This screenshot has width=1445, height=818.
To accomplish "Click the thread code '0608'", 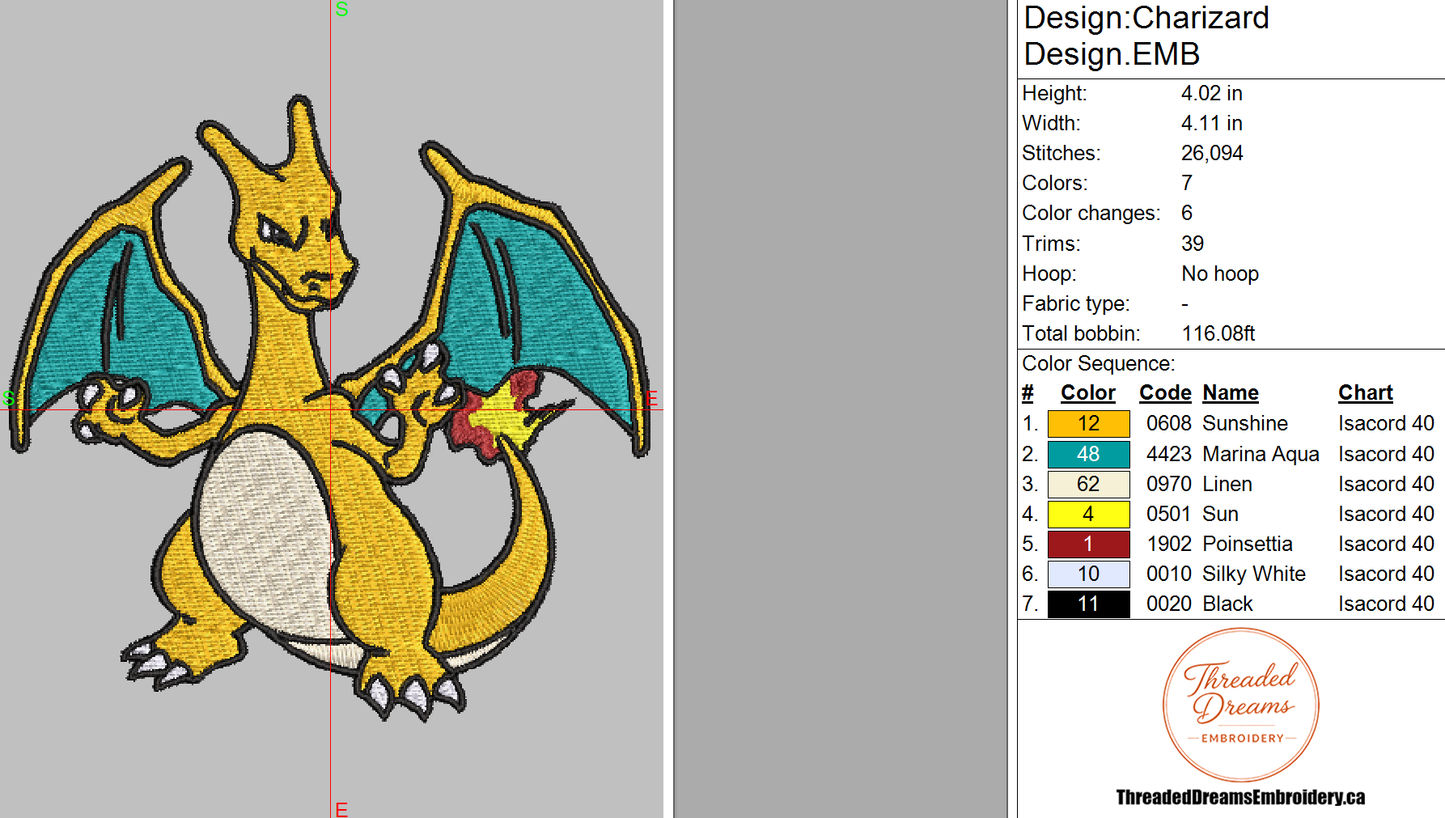I will coord(1169,424).
